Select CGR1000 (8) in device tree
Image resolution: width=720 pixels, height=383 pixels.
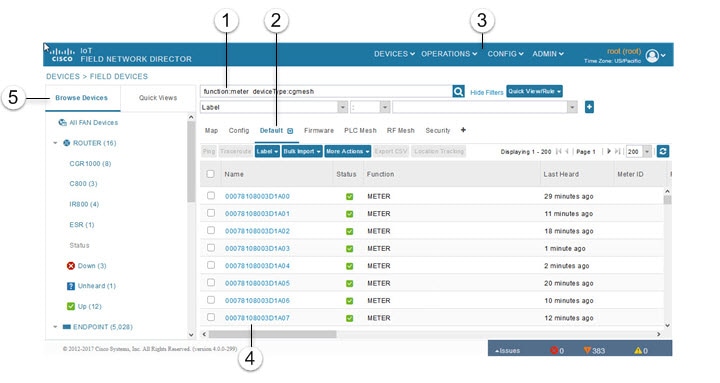pyautogui.click(x=90, y=163)
